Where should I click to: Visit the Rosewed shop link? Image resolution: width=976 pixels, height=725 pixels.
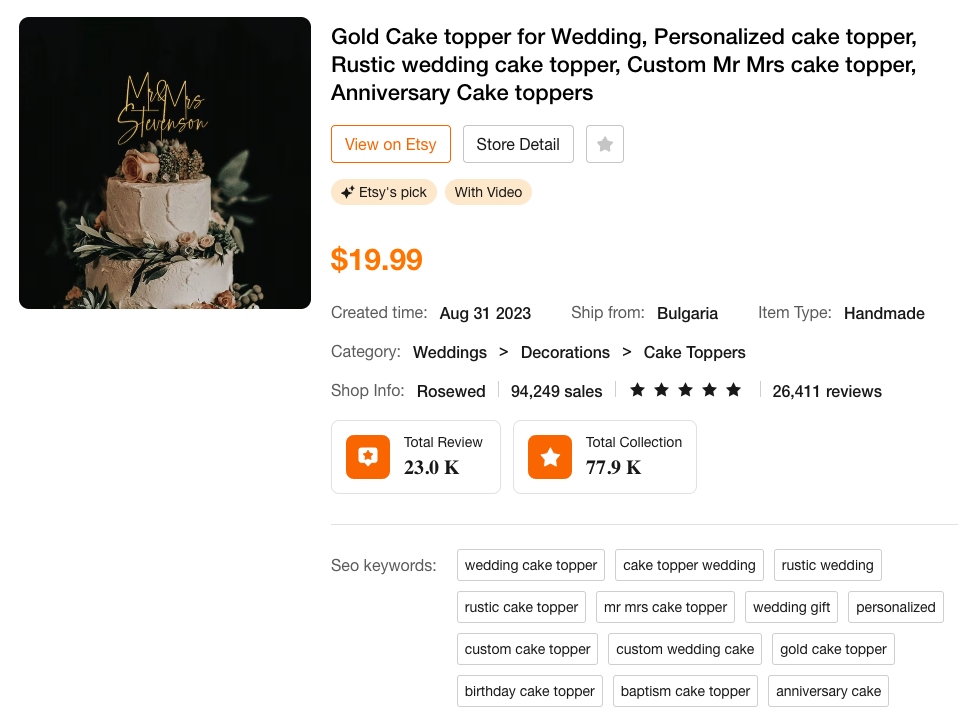point(451,391)
